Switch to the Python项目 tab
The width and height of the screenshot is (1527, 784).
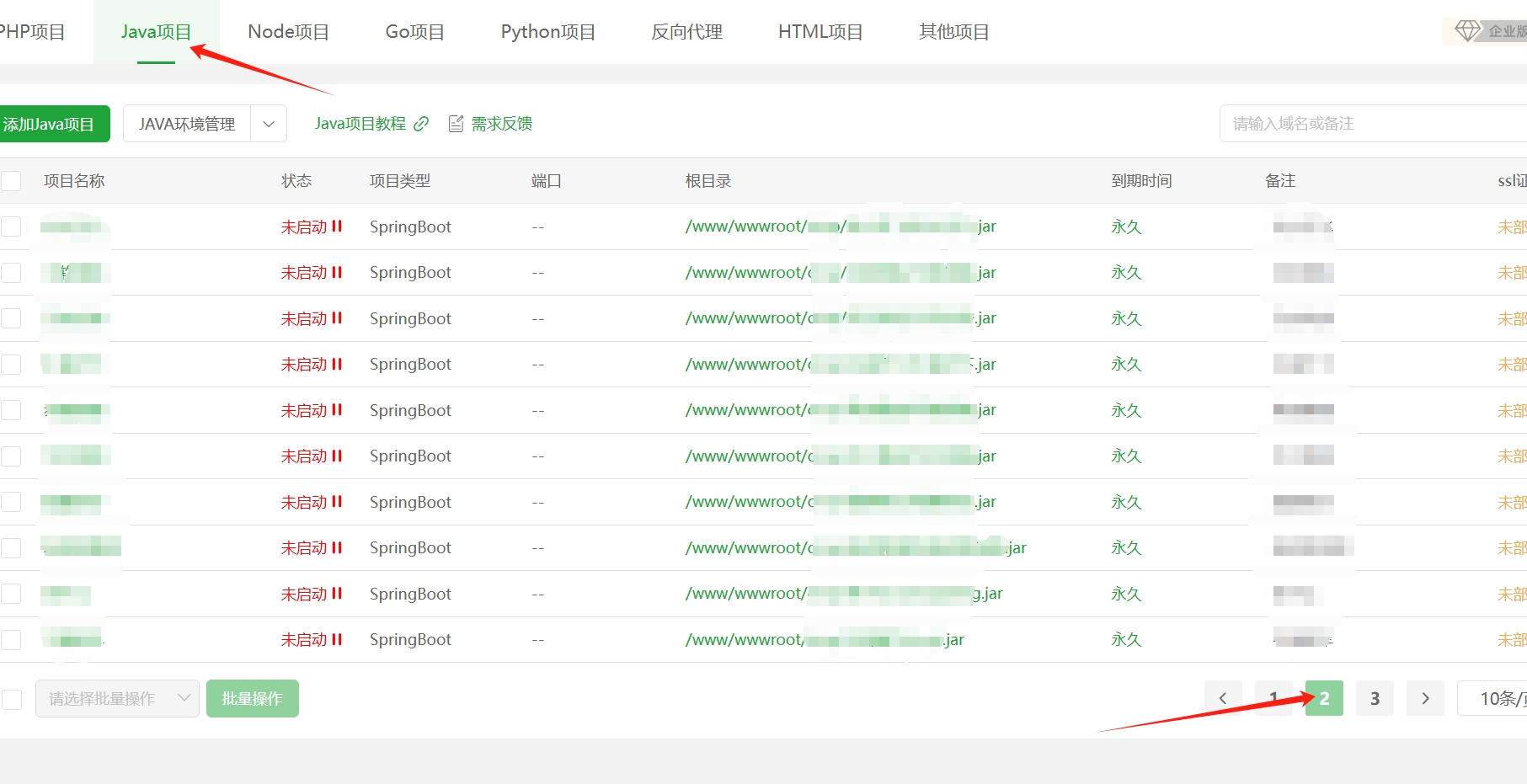547,32
